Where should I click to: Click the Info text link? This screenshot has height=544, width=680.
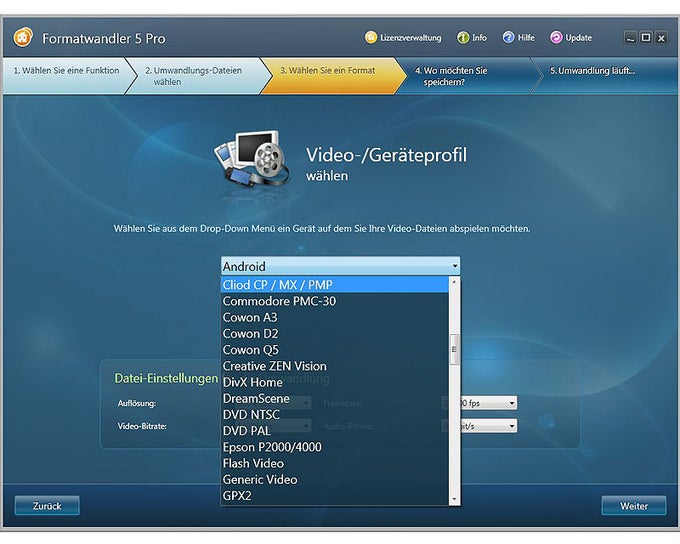(x=479, y=38)
